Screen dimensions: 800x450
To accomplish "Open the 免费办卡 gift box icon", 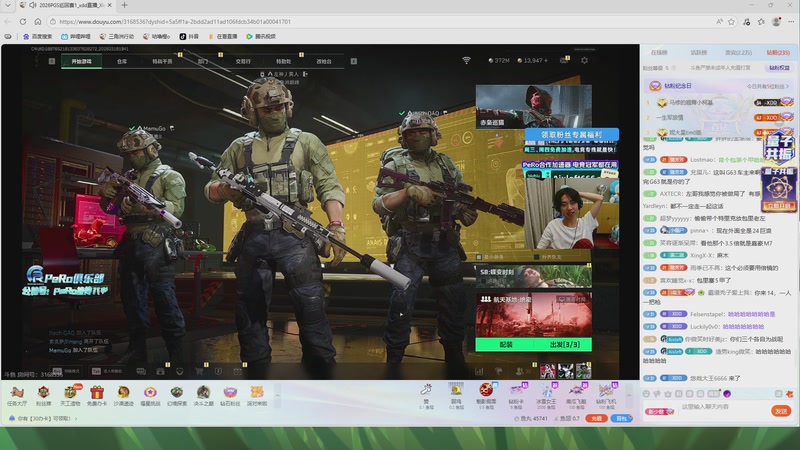I will tap(97, 396).
